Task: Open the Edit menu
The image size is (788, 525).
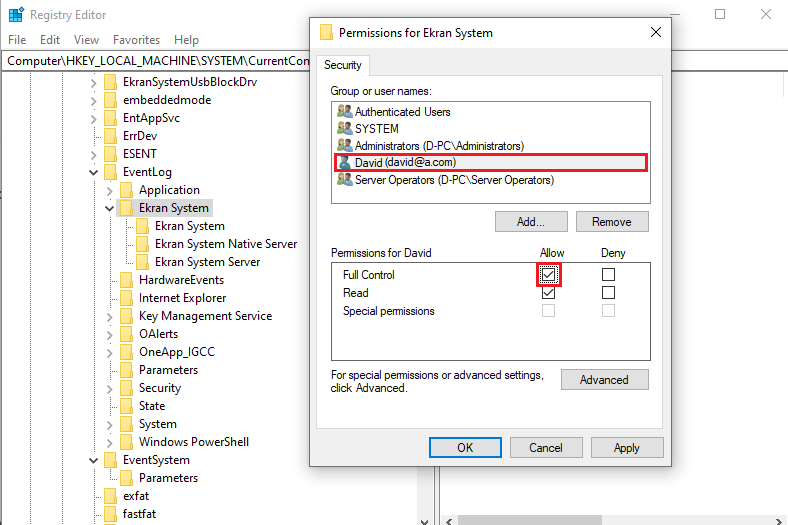Action: 50,40
